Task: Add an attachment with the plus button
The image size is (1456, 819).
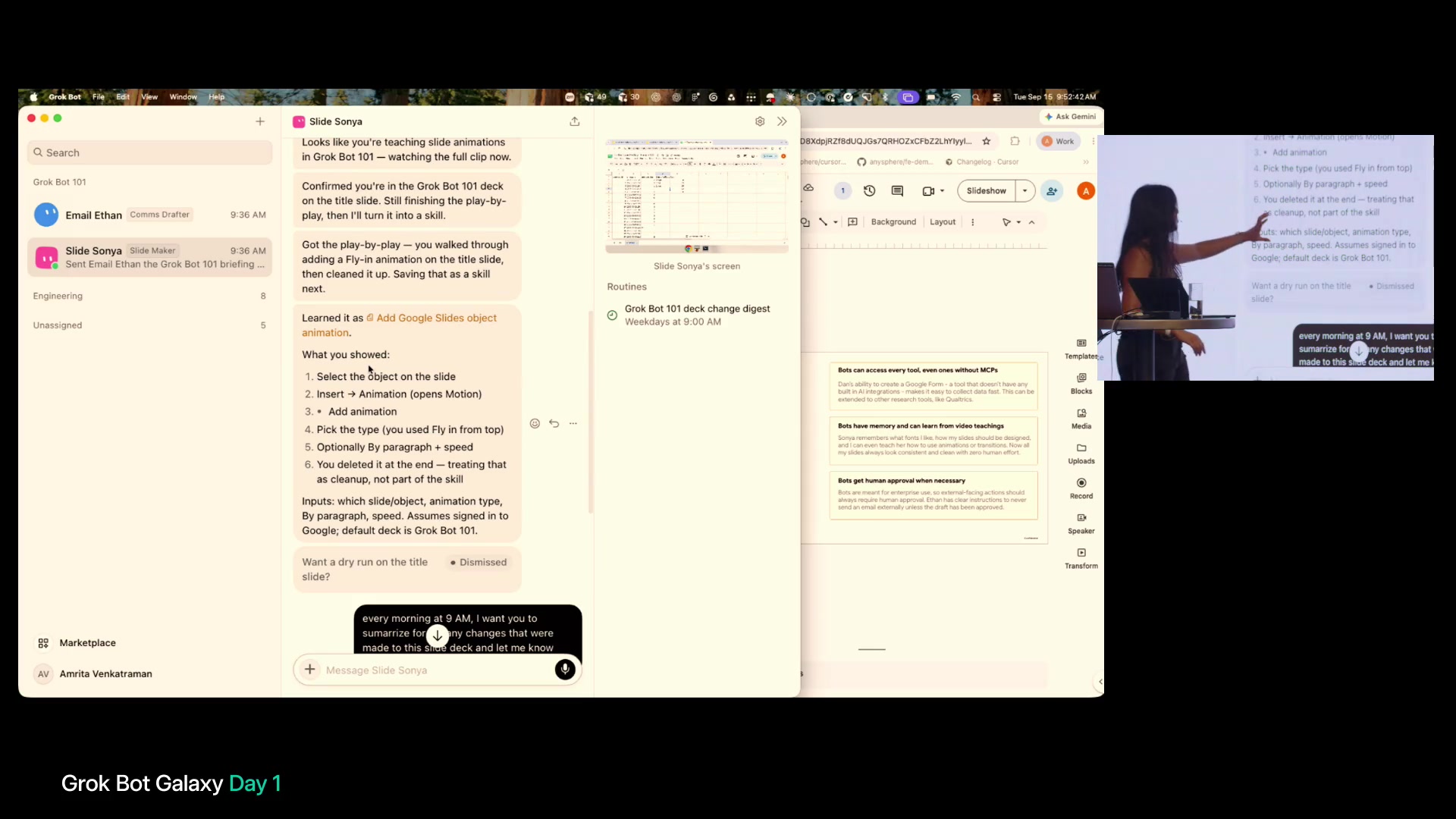Action: (x=310, y=670)
